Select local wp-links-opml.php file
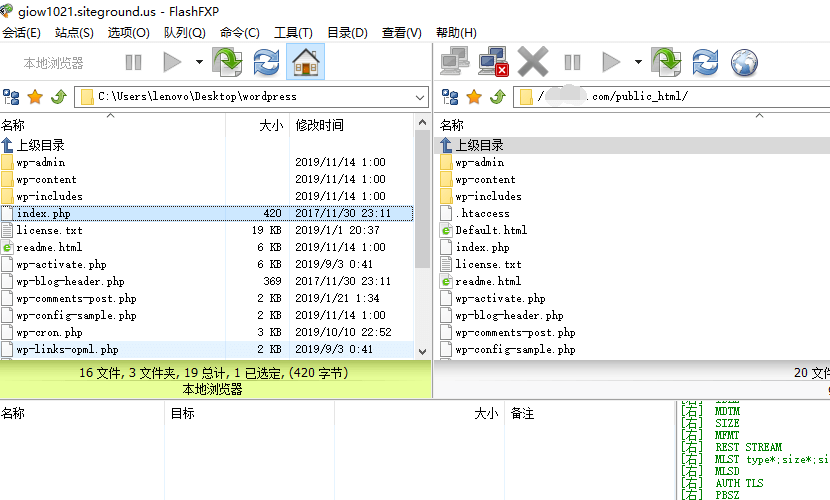The image size is (830, 500). point(206,349)
